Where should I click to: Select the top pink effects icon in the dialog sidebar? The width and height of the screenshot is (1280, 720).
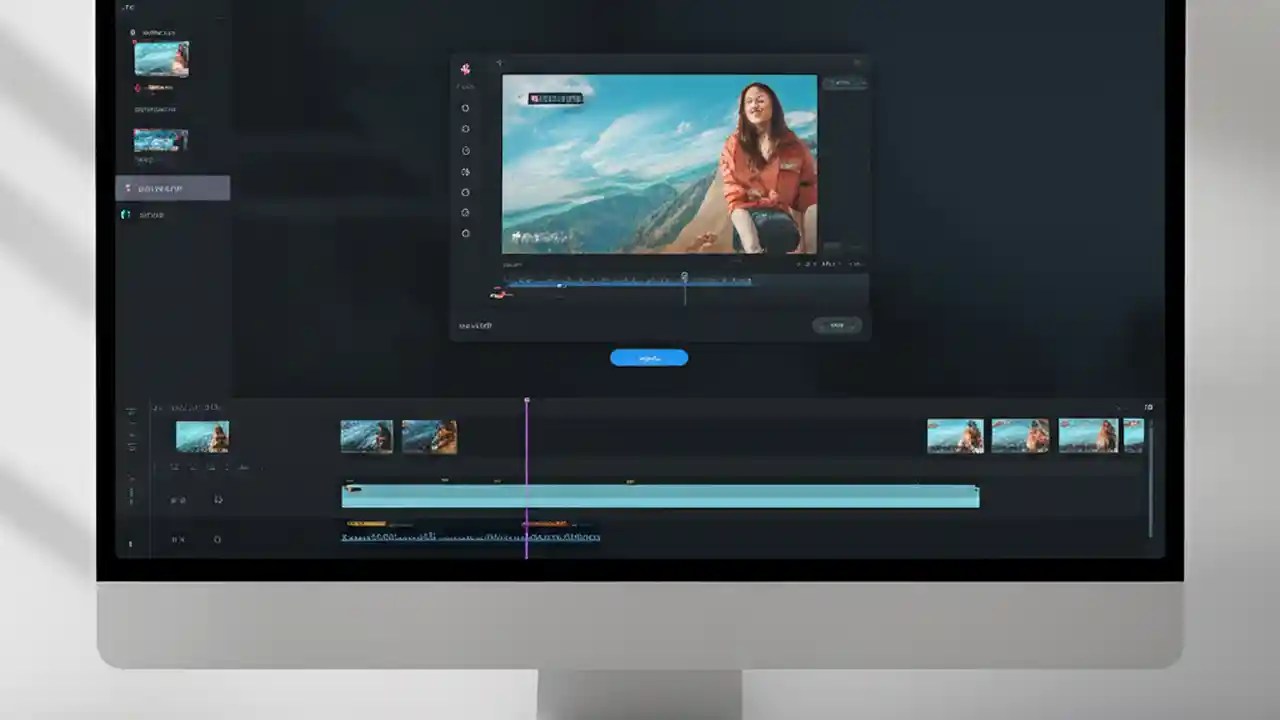tap(464, 70)
